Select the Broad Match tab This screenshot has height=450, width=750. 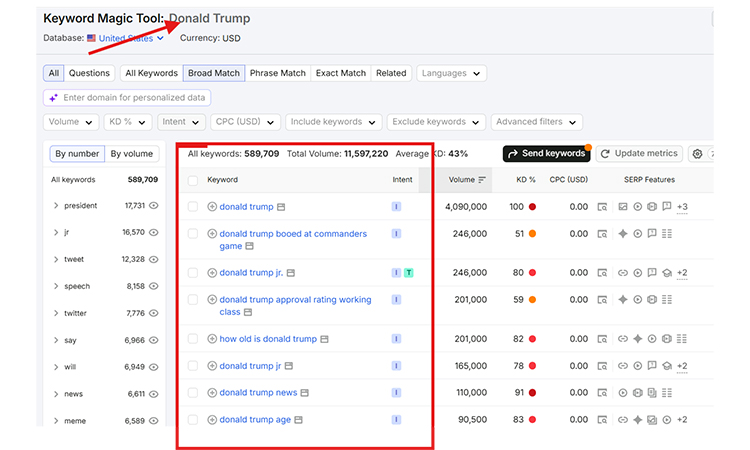click(x=214, y=73)
